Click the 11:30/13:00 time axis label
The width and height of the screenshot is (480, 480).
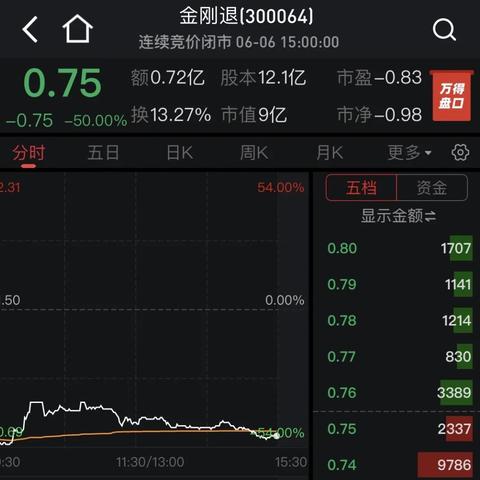coord(150,462)
